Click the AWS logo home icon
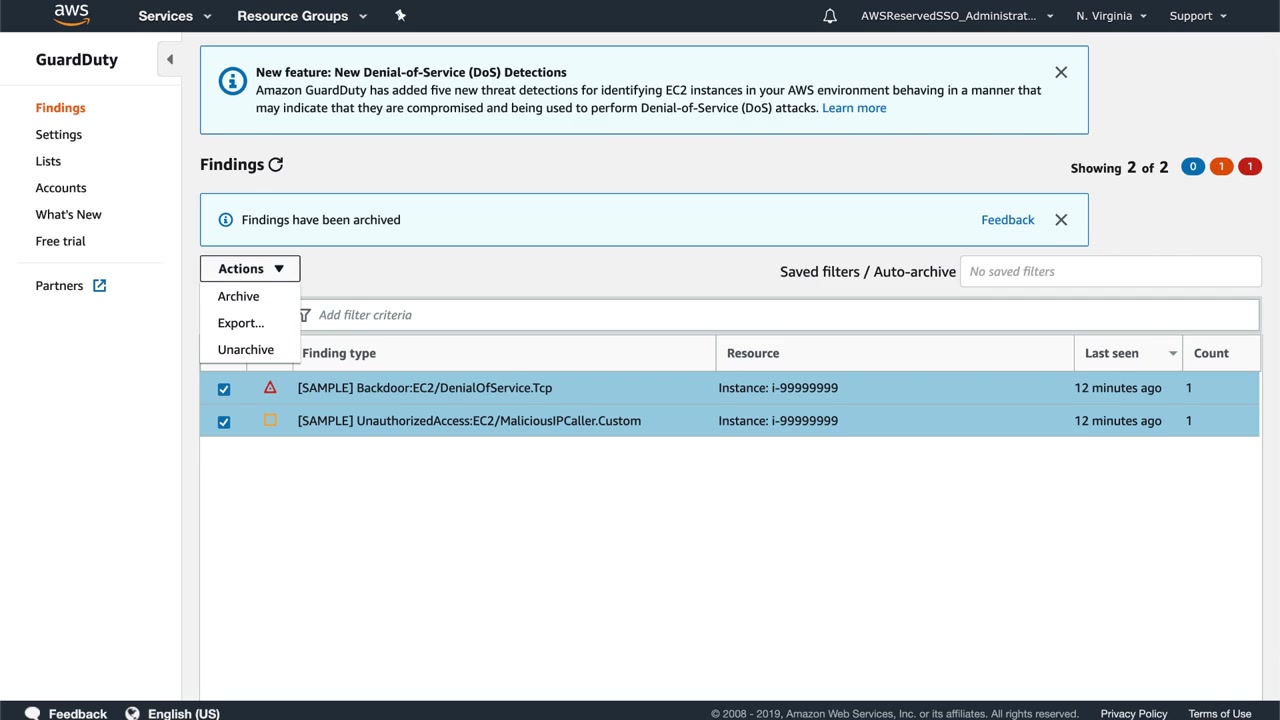Screen dimensions: 1280x720 [x=71, y=15]
